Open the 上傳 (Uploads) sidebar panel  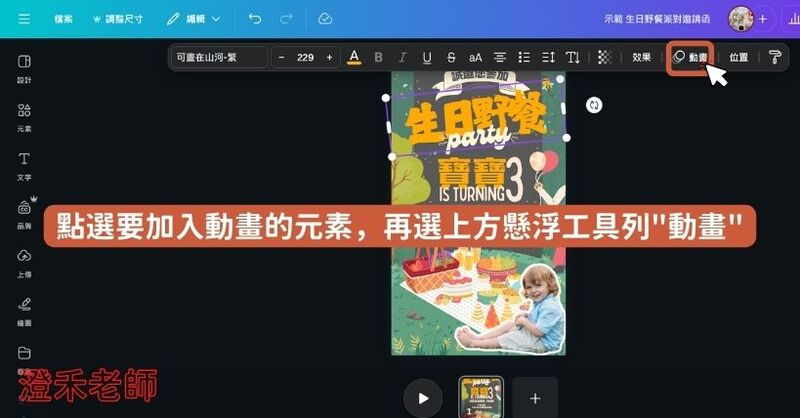pyautogui.click(x=24, y=262)
